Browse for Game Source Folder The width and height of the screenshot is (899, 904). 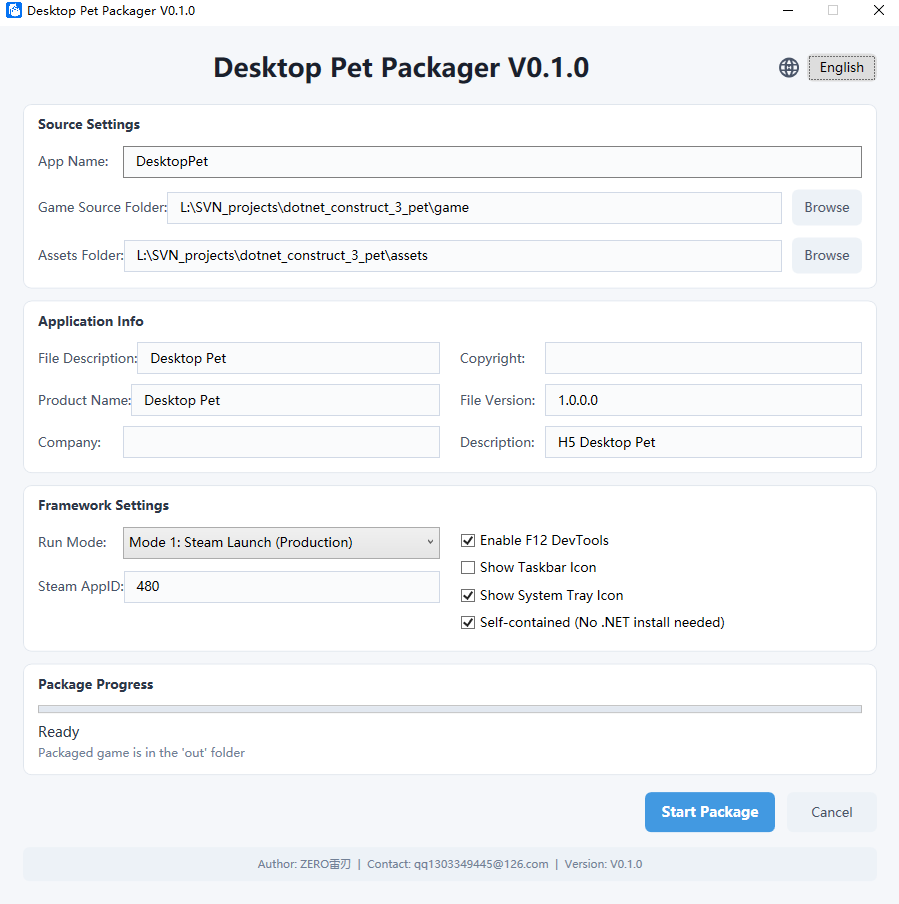826,208
